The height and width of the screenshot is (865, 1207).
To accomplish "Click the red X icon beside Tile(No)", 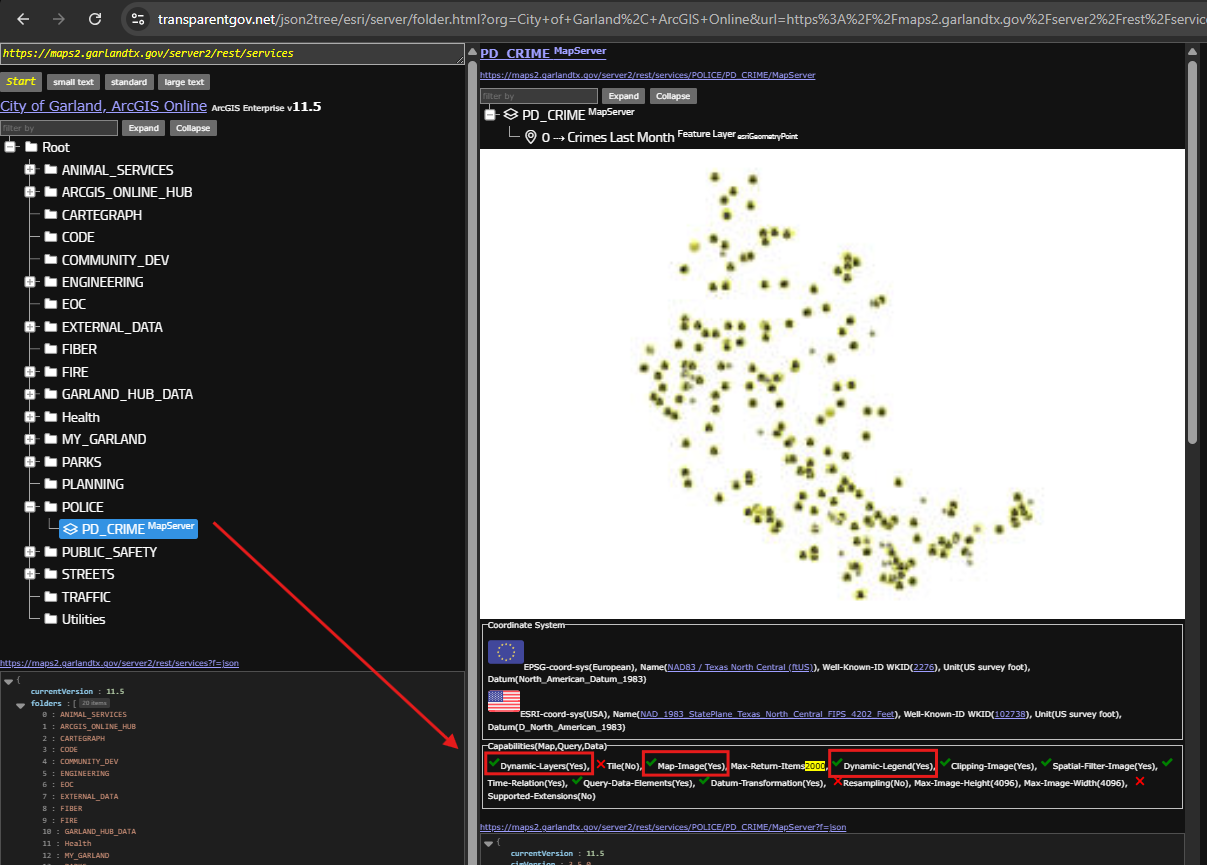I will 600,765.
